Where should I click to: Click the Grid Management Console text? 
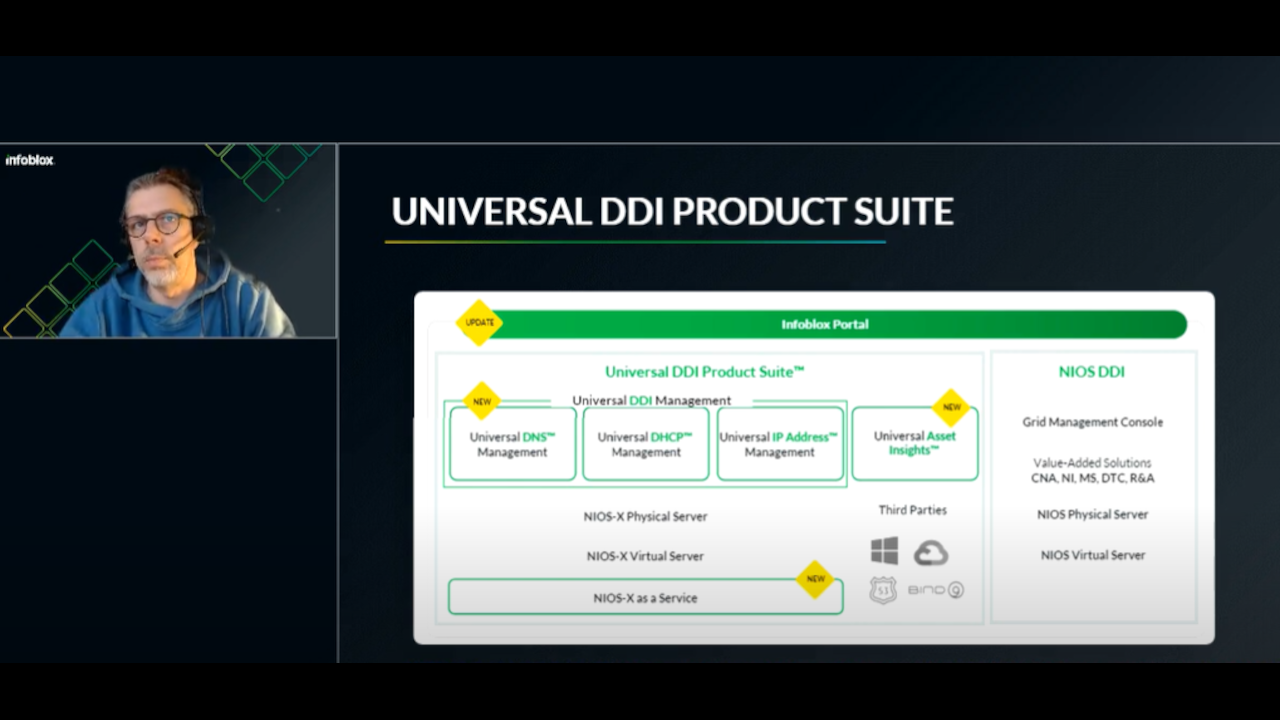[1092, 422]
